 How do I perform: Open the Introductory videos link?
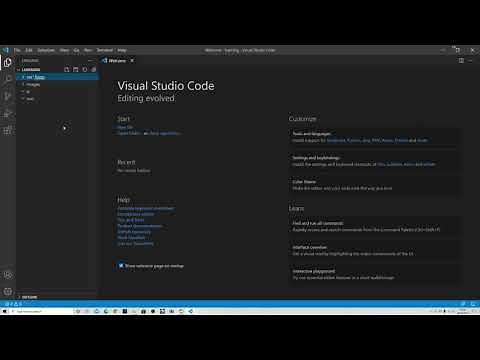(x=136, y=214)
